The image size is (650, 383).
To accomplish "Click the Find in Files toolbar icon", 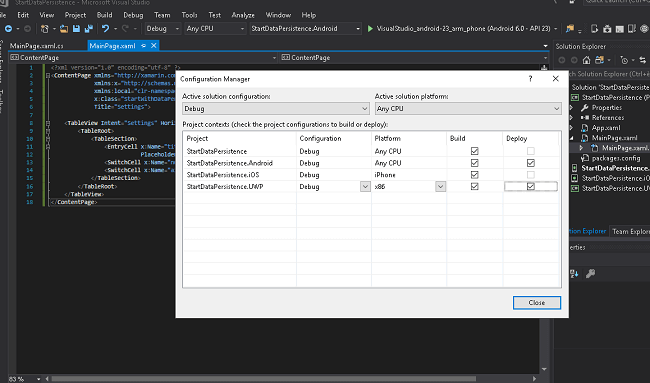I will [570, 29].
